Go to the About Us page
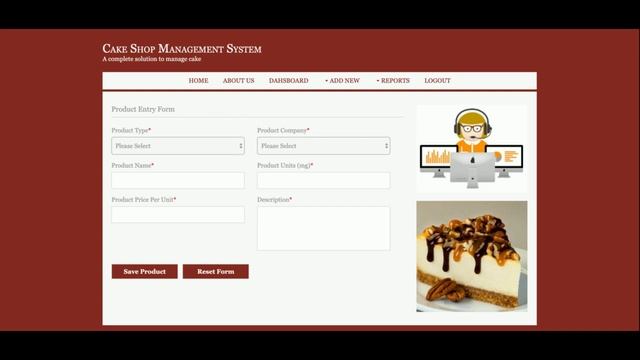The width and height of the screenshot is (640, 360). pyautogui.click(x=238, y=81)
